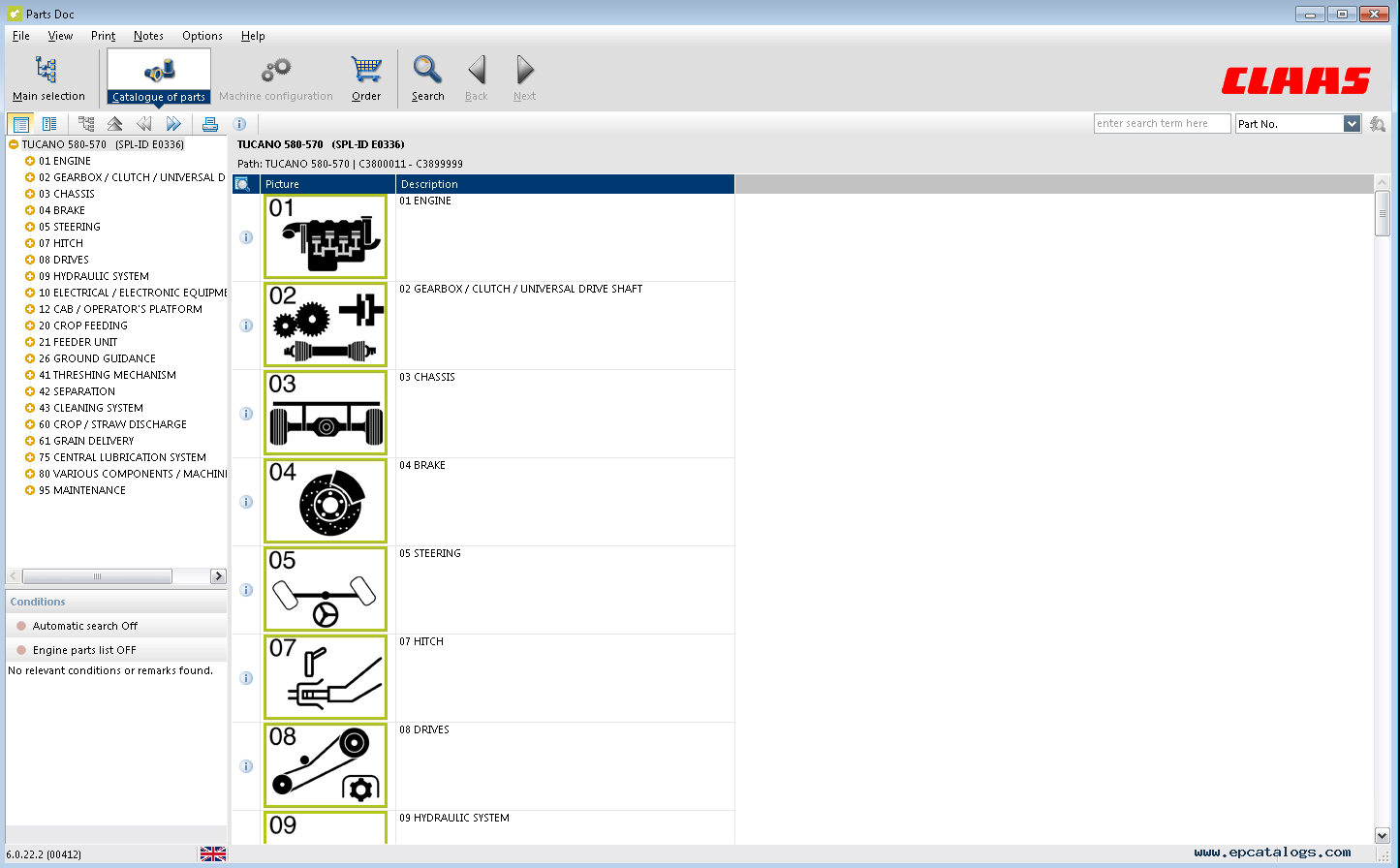
Task: Click info icon for 07 HITCH row
Action: pos(246,678)
